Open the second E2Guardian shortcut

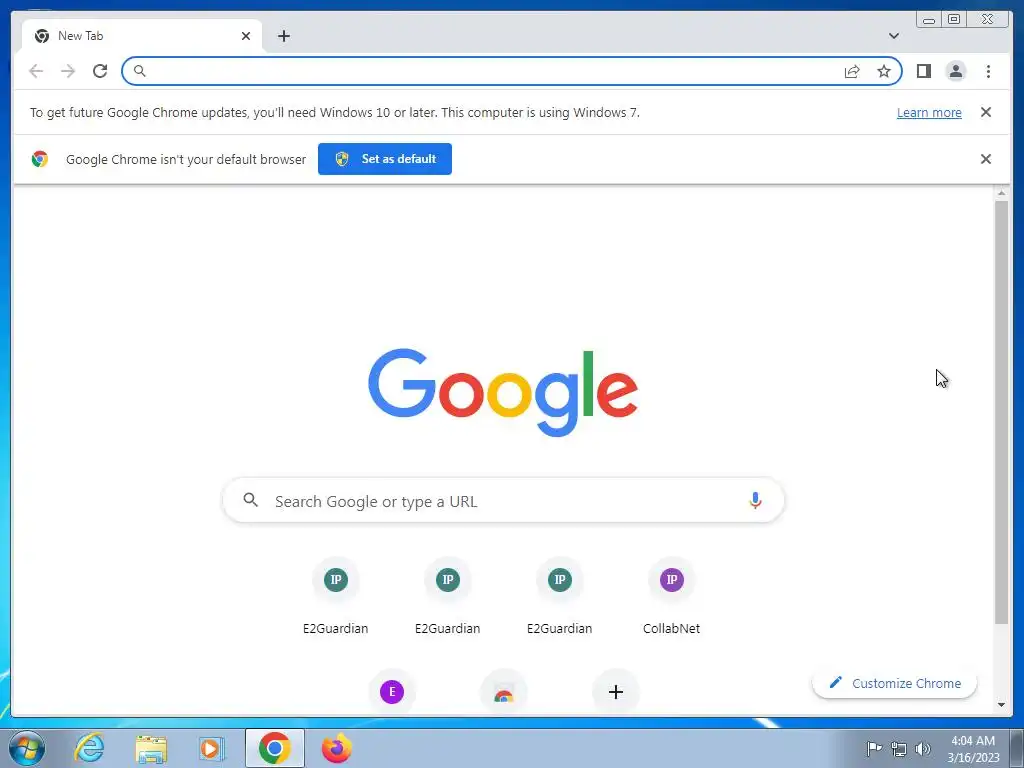[447, 596]
